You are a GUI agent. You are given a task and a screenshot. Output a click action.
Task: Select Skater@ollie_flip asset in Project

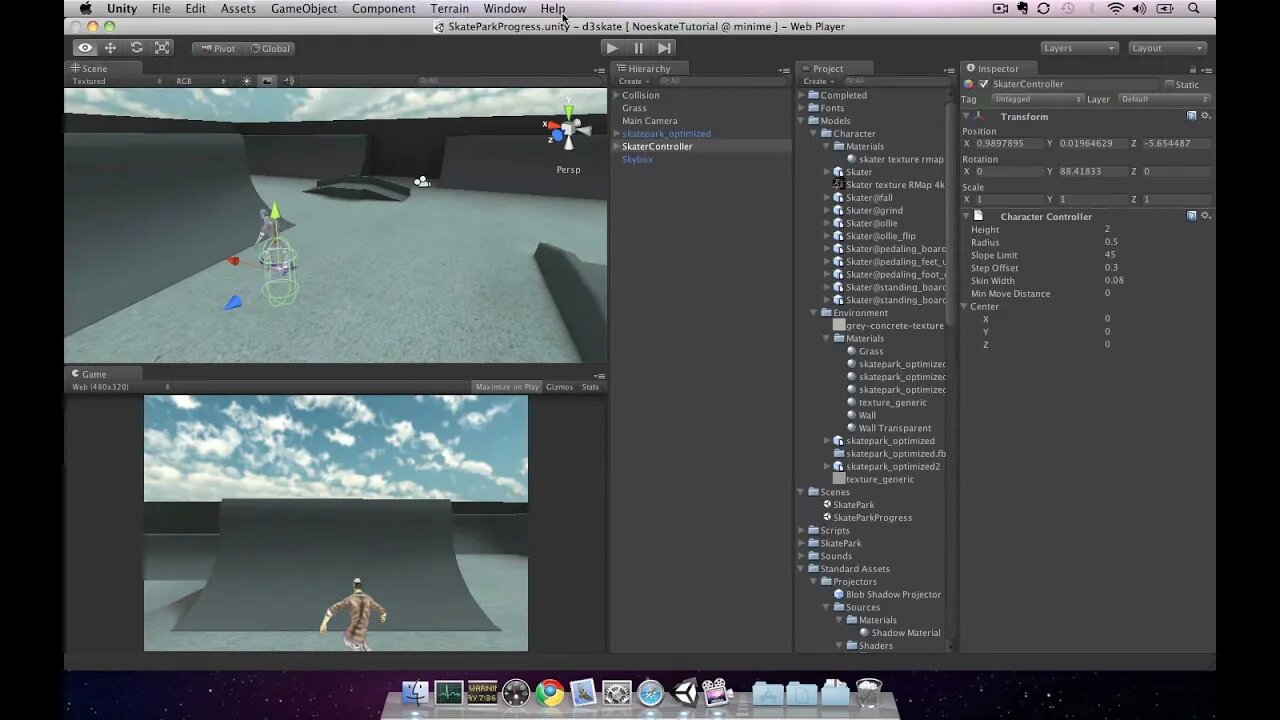880,236
